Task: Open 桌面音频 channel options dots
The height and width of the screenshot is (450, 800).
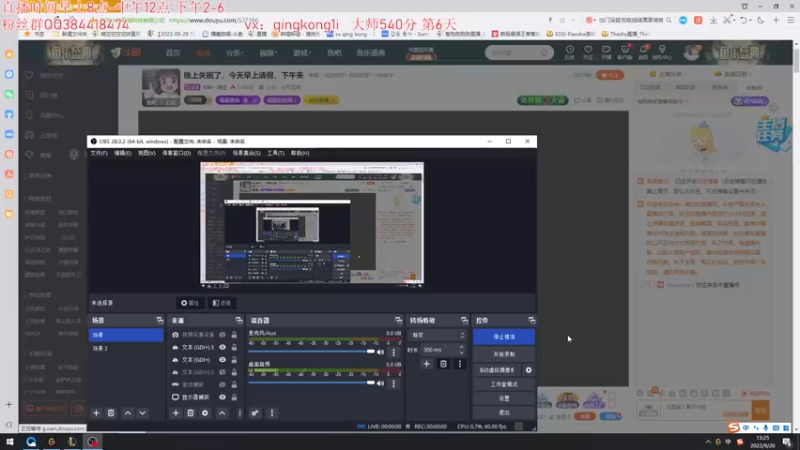Action: (x=393, y=383)
